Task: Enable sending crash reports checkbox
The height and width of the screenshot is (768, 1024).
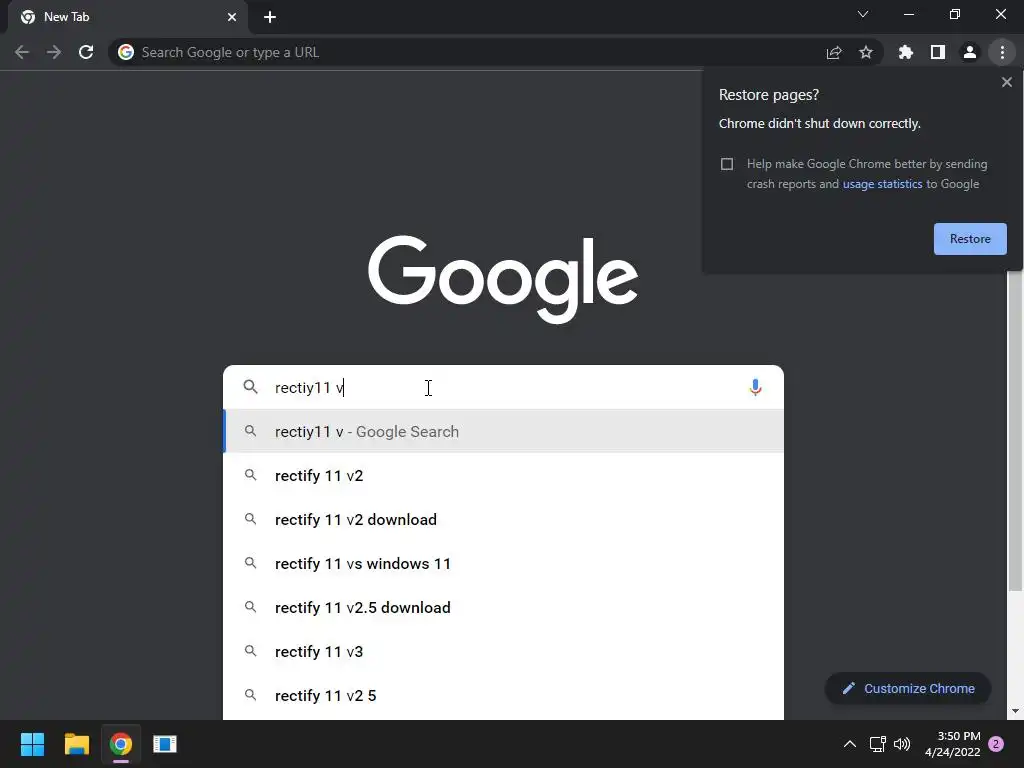Action: 727,164
